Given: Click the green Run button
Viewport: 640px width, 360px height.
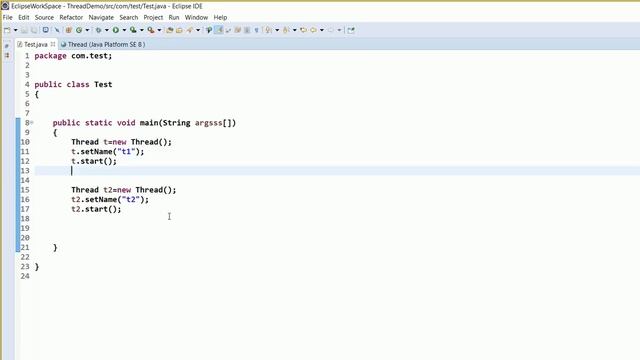Looking at the screenshot, I should pyautogui.click(x=116, y=30).
